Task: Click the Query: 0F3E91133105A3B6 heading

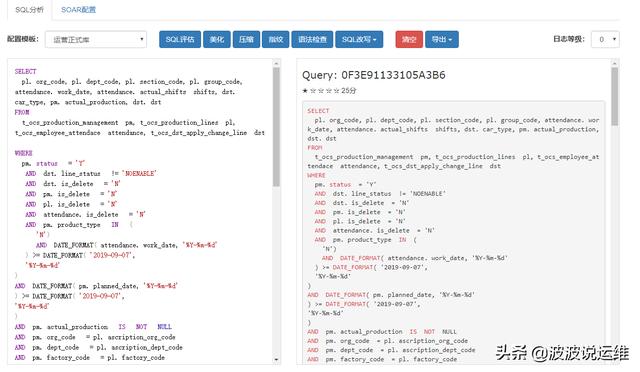Action: tap(373, 75)
